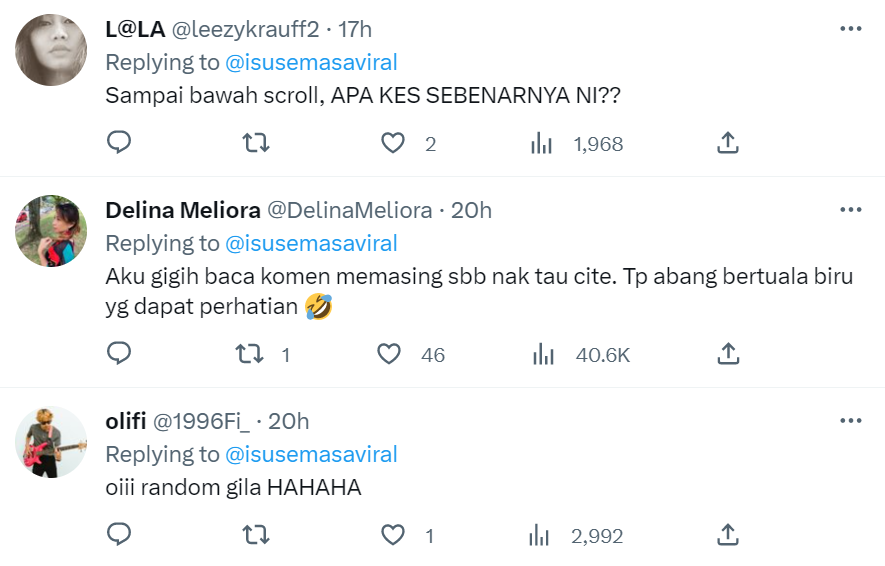Like olifi's tweet
Image resolution: width=885 pixels, height=566 pixels.
pyautogui.click(x=393, y=535)
